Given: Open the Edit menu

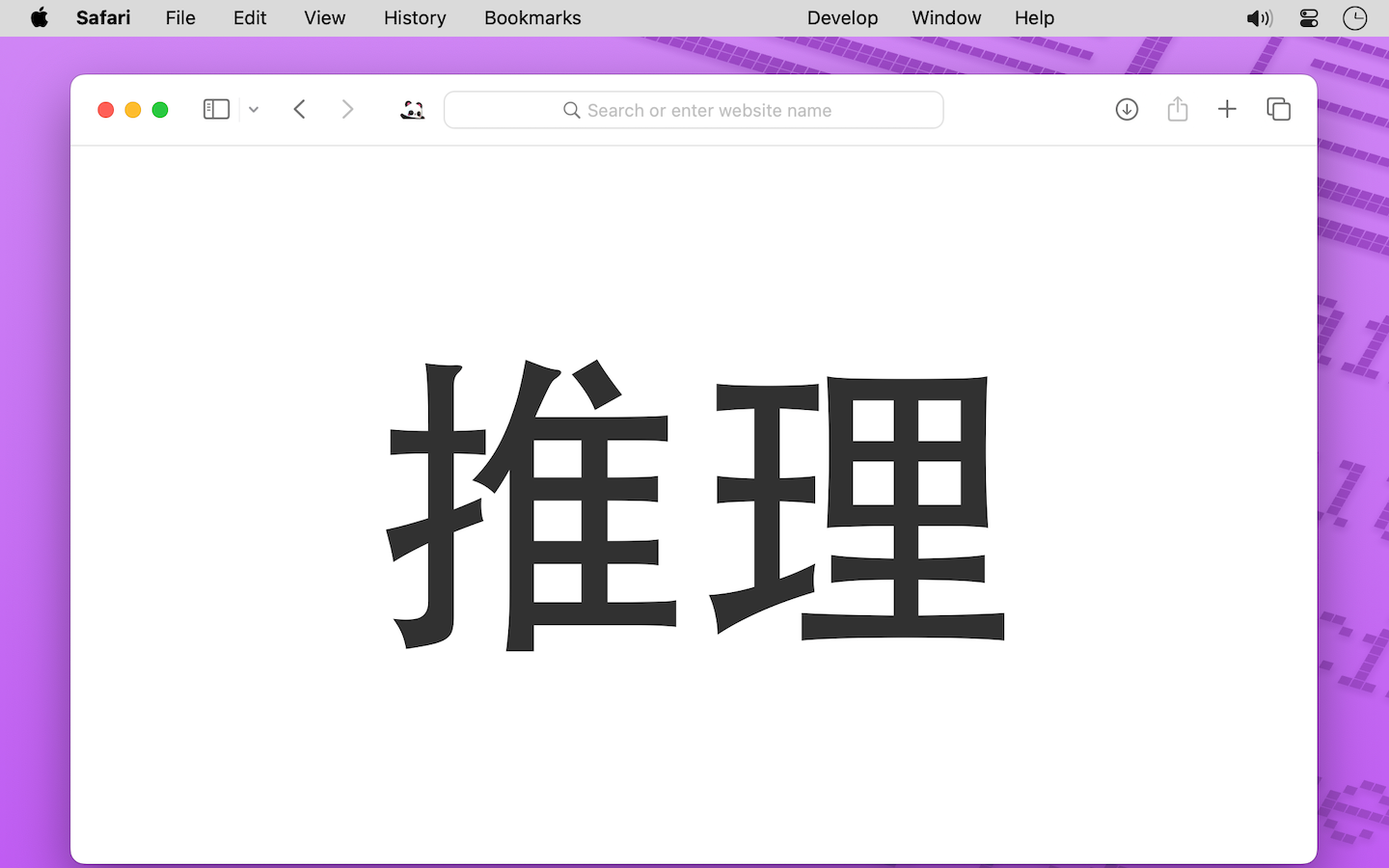Looking at the screenshot, I should (250, 17).
